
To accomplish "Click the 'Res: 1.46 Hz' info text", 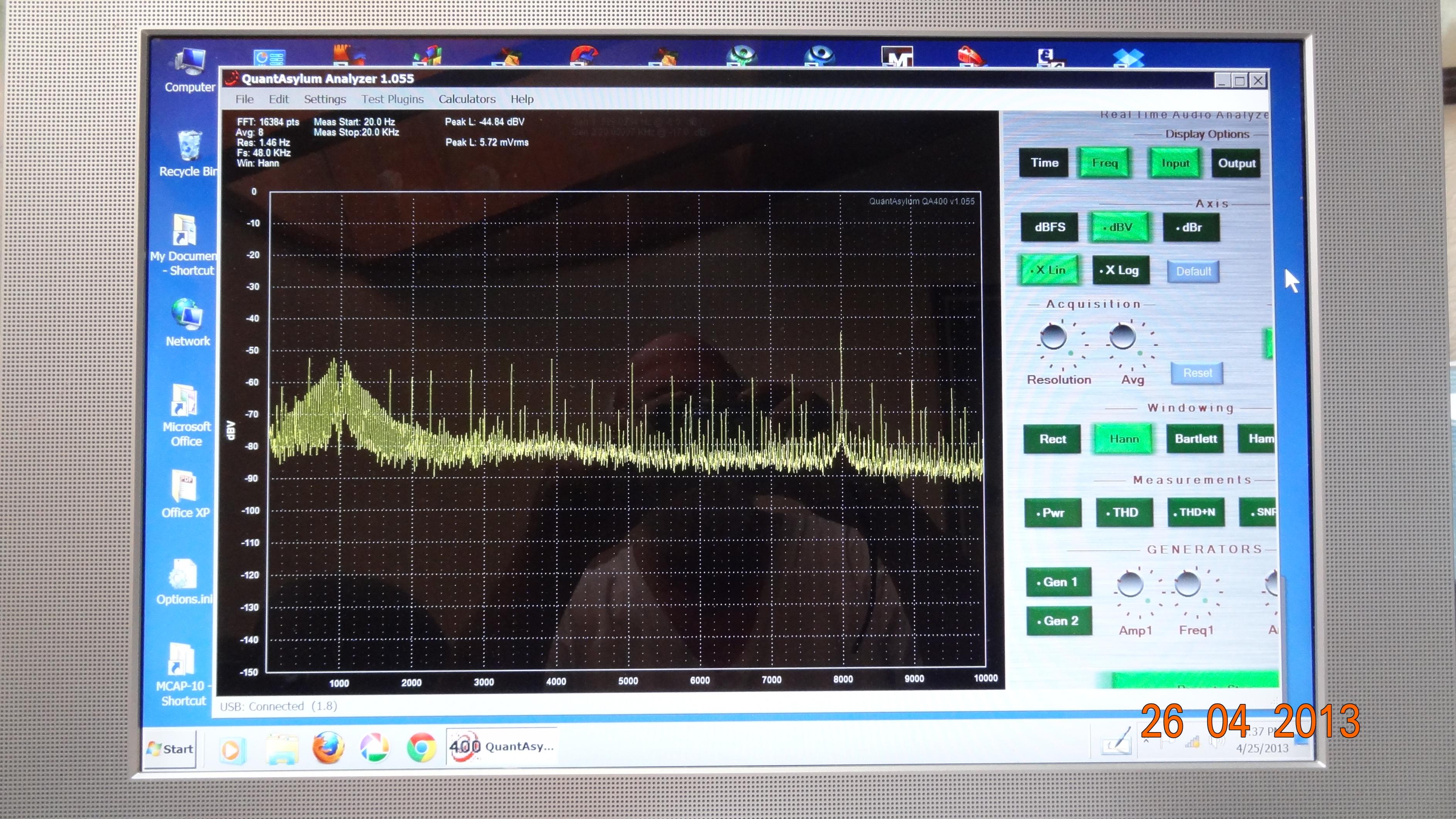I will 263,142.
